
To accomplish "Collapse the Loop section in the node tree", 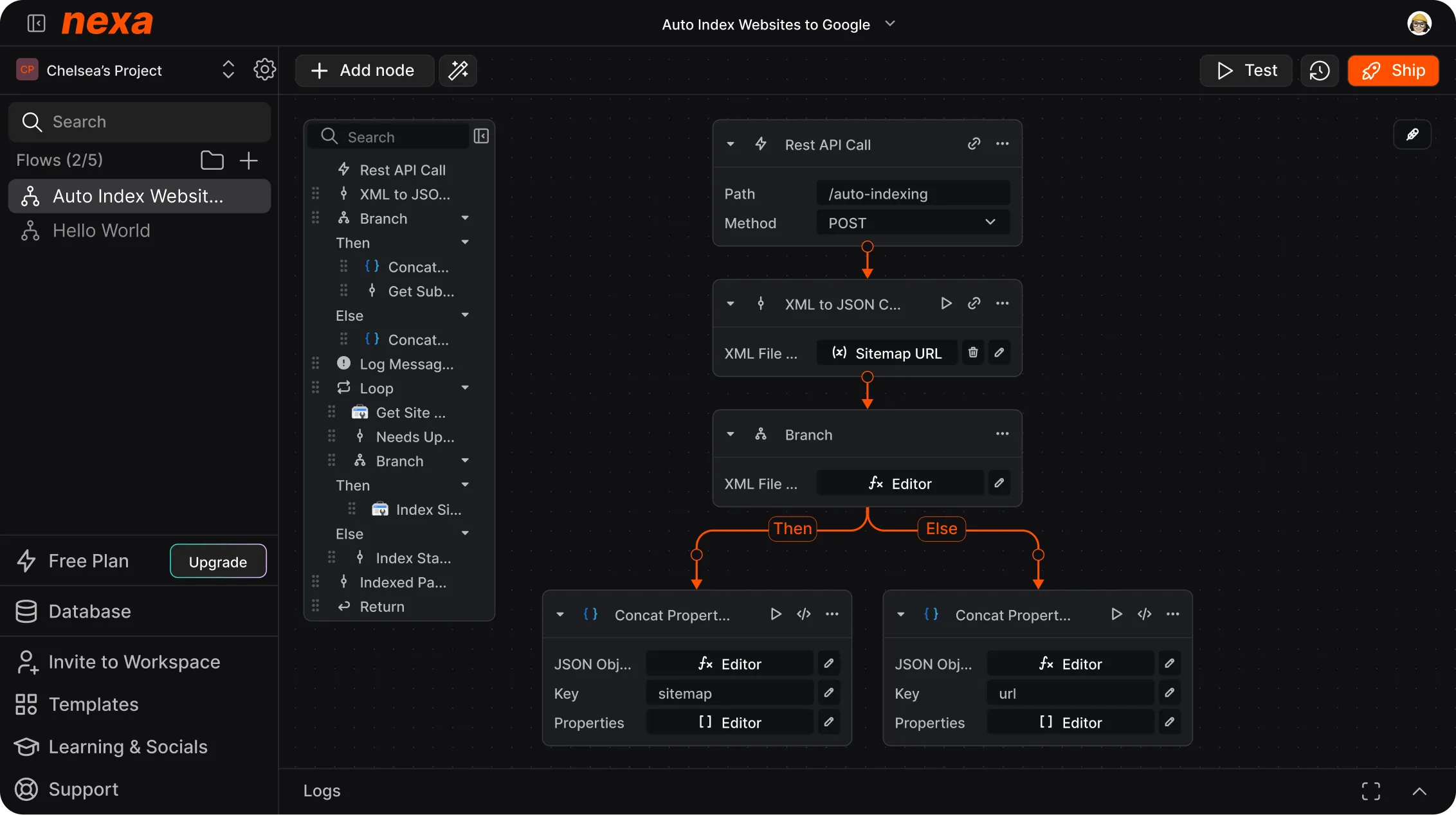I will pos(465,388).
